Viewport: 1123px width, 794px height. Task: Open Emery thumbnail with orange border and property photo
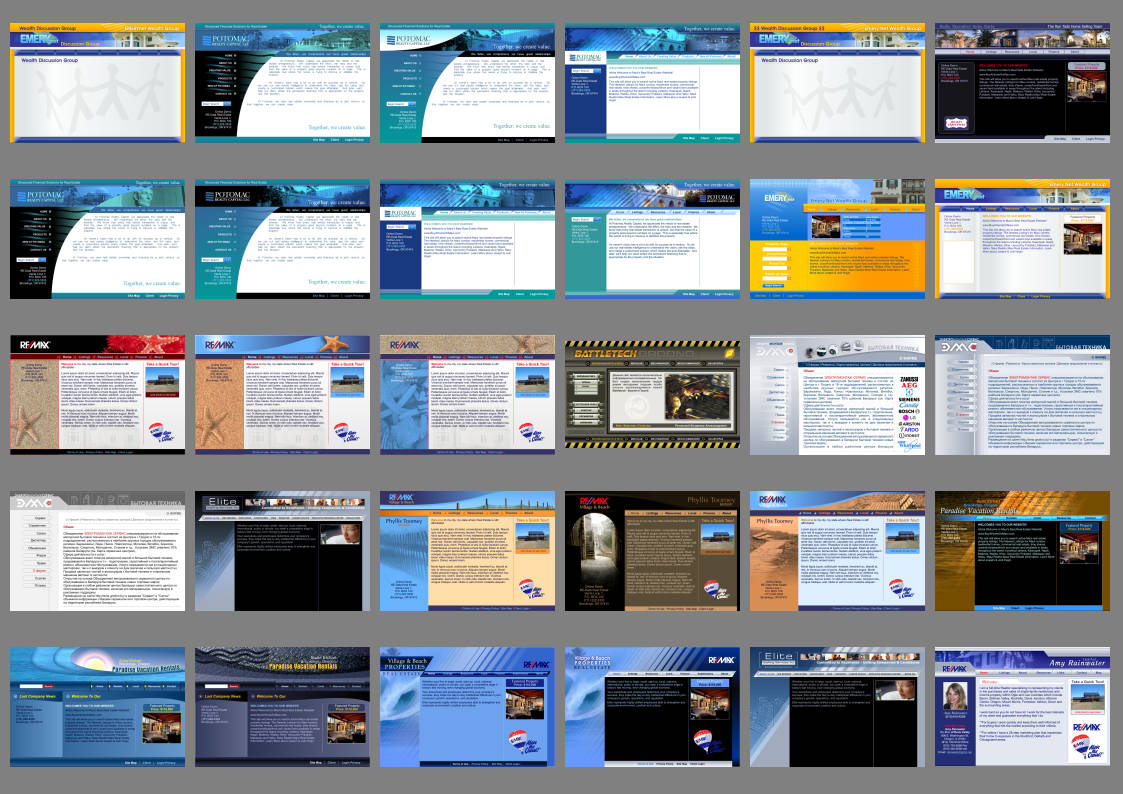point(1022,238)
